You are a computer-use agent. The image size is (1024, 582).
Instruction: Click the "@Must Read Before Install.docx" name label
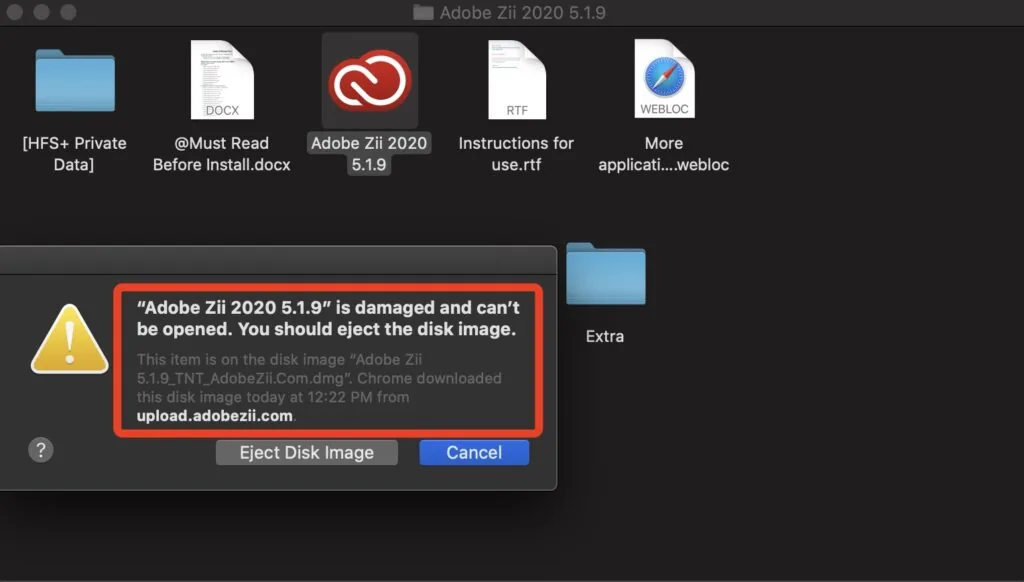pos(221,154)
